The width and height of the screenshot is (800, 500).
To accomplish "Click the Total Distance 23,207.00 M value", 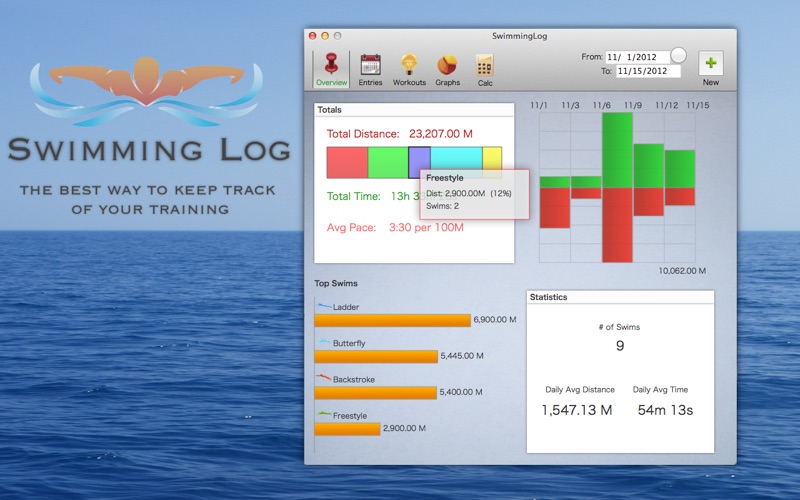I will coord(441,134).
